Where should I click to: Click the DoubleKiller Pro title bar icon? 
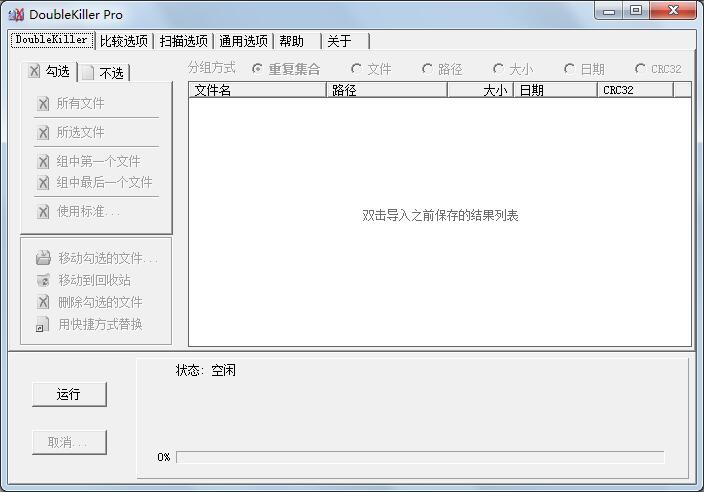click(16, 14)
